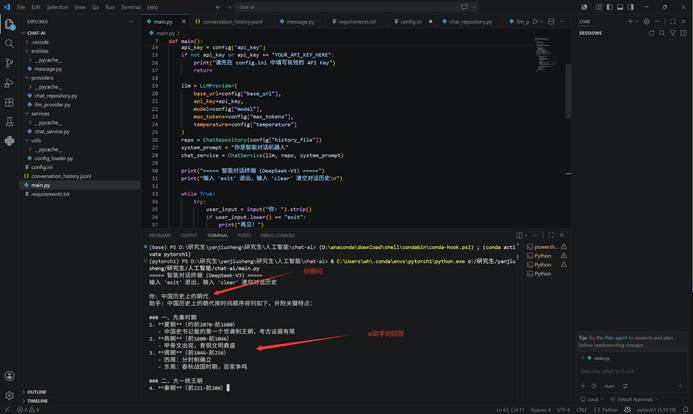
Task: Expand the OUTLINE section
Action: click(x=36, y=392)
